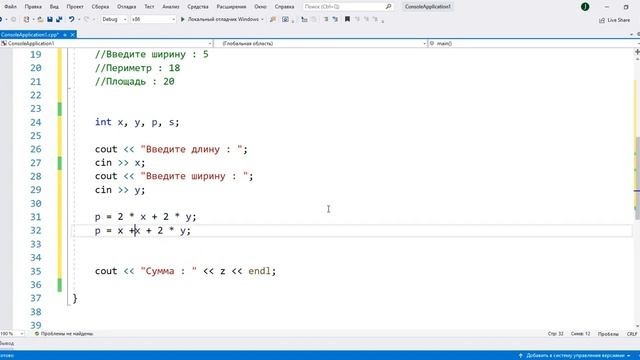Click the editor split plus icon

click(x=637, y=52)
